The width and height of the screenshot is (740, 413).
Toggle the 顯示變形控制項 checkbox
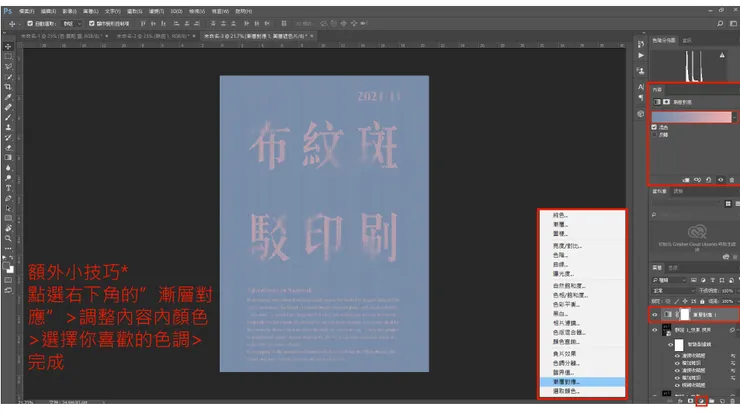tap(92, 24)
